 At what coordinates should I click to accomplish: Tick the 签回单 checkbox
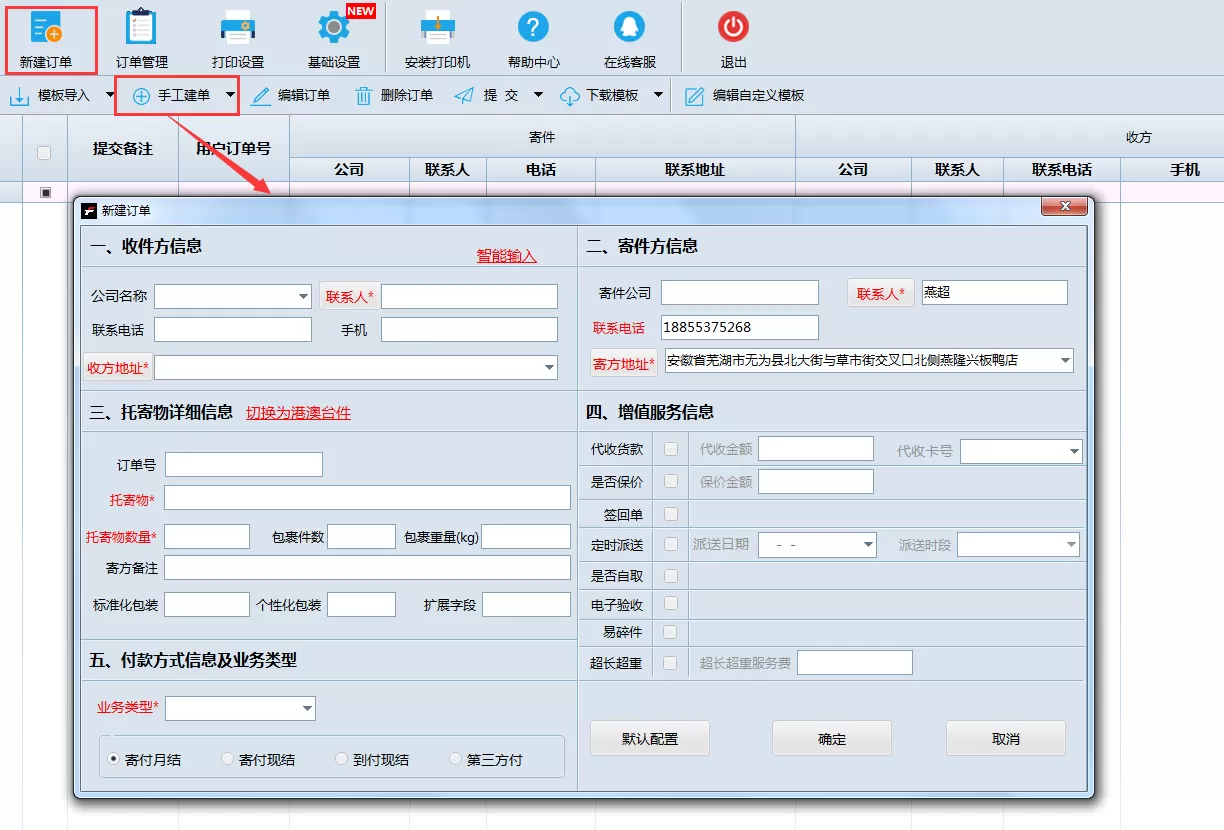pos(671,514)
